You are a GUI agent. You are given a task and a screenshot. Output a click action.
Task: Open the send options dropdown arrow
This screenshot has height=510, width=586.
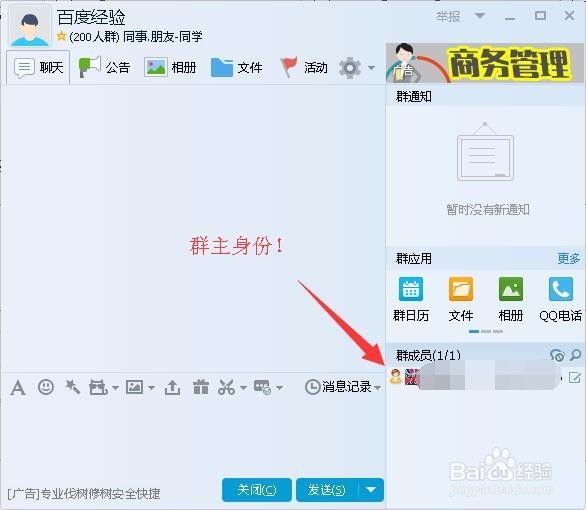point(371,490)
